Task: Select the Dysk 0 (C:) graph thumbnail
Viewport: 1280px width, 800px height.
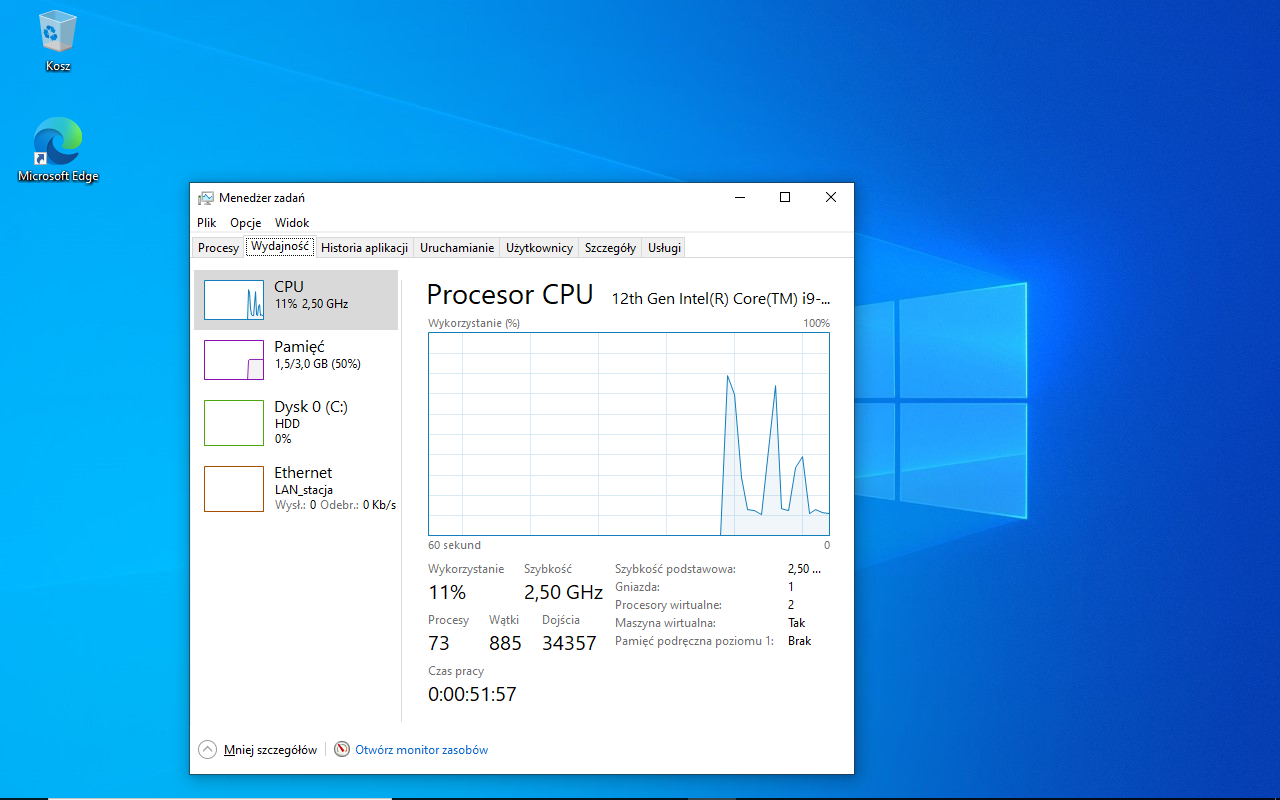Action: pyautogui.click(x=234, y=423)
